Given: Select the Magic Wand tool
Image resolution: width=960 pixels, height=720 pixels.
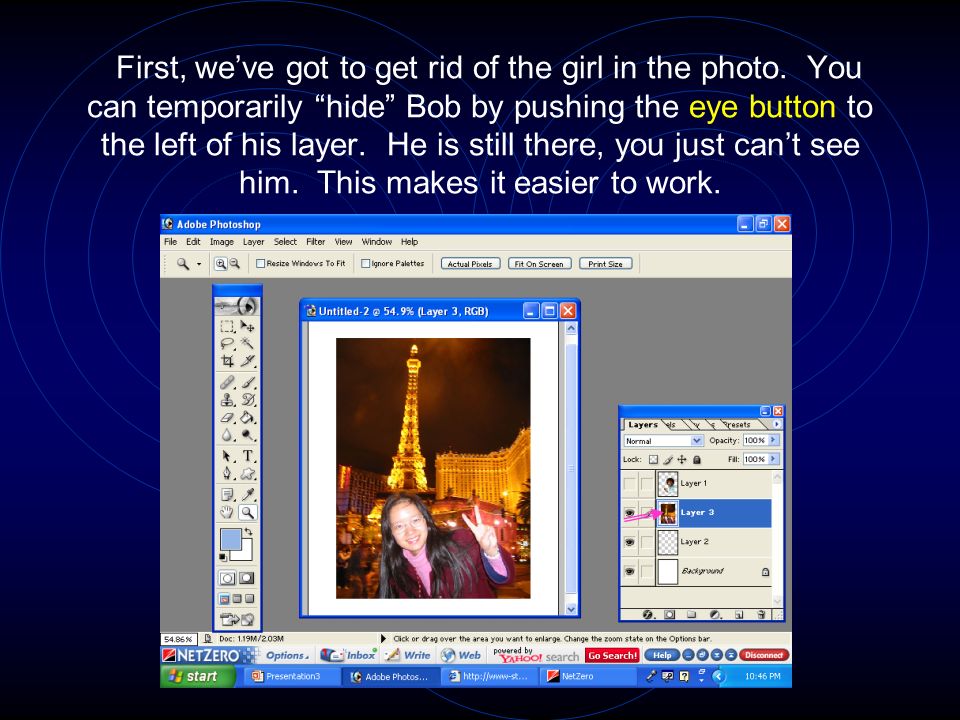Looking at the screenshot, I should [x=247, y=343].
